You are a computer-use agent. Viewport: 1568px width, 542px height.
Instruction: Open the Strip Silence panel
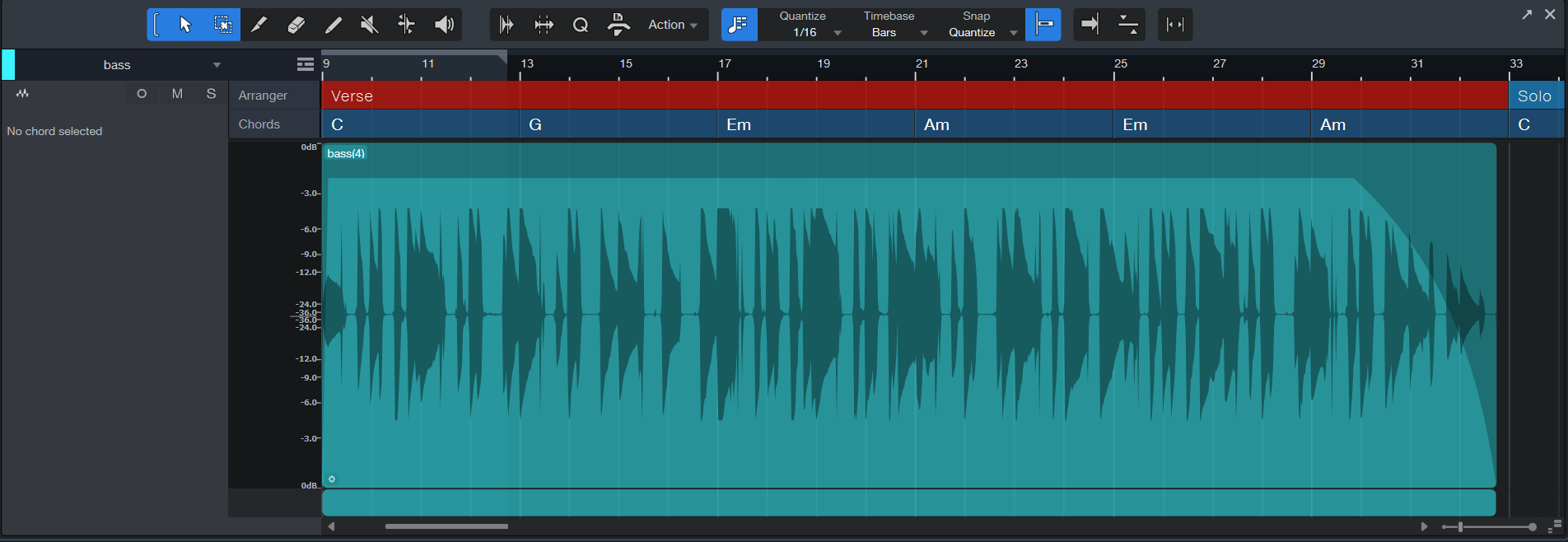[544, 25]
